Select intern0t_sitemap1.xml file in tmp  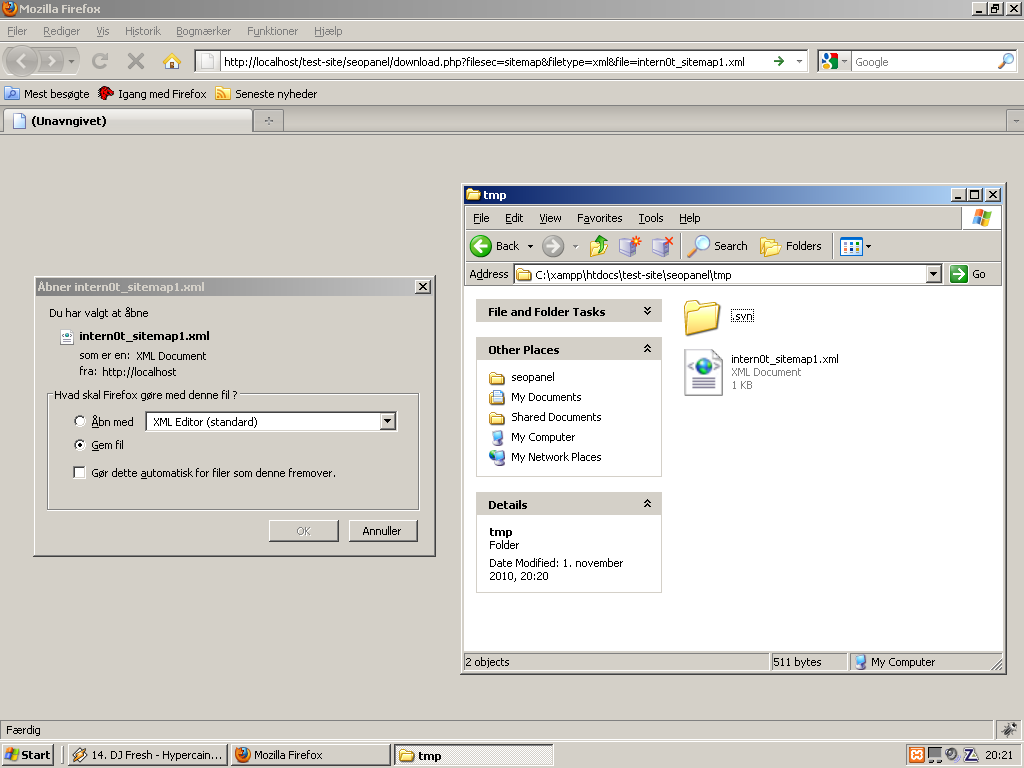[761, 372]
